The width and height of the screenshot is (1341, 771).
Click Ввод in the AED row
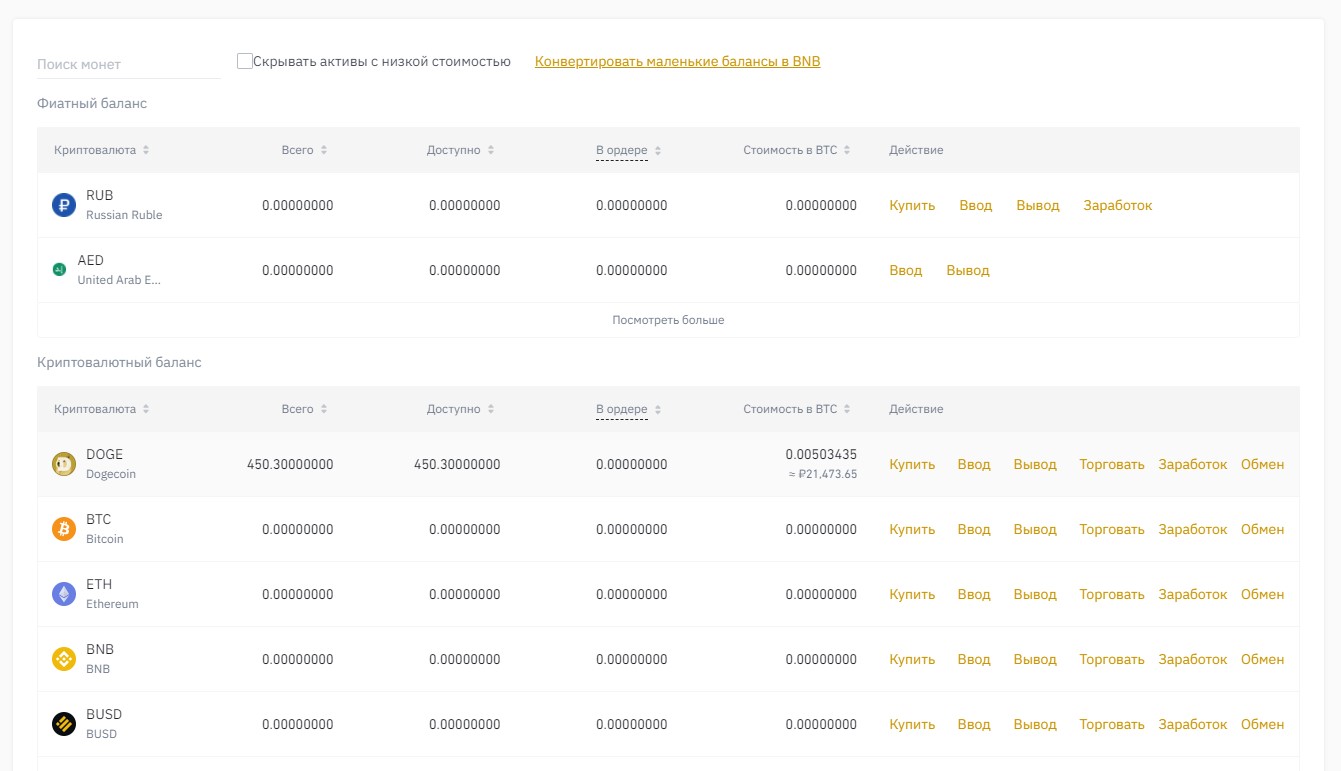pyautogui.click(x=906, y=270)
